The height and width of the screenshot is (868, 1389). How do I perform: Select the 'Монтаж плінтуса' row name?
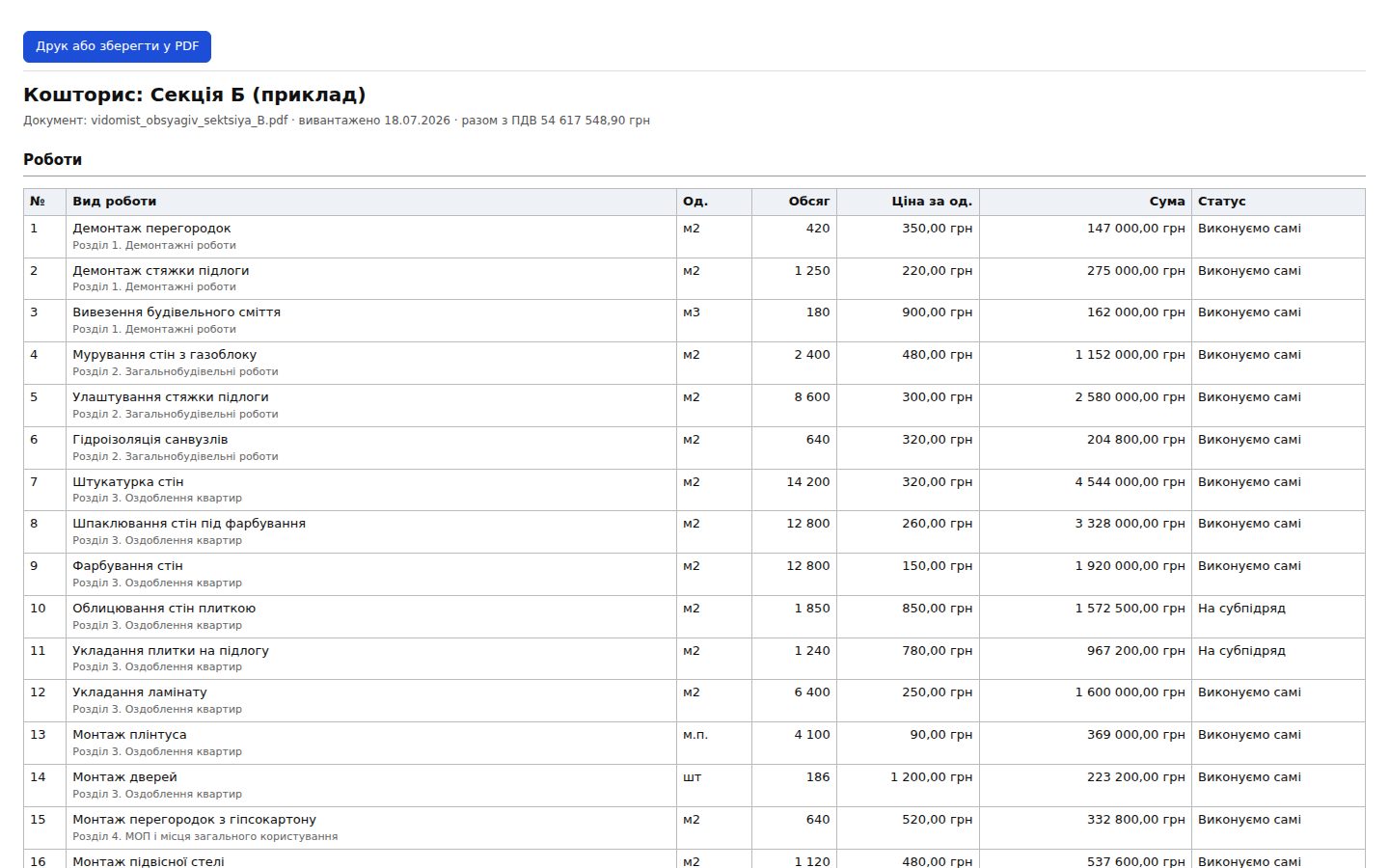click(x=129, y=735)
